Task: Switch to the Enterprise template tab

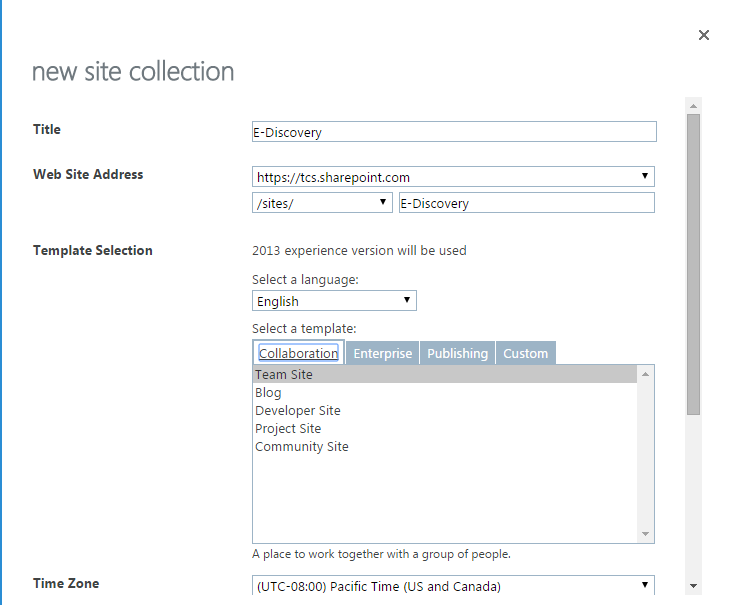Action: coord(382,353)
